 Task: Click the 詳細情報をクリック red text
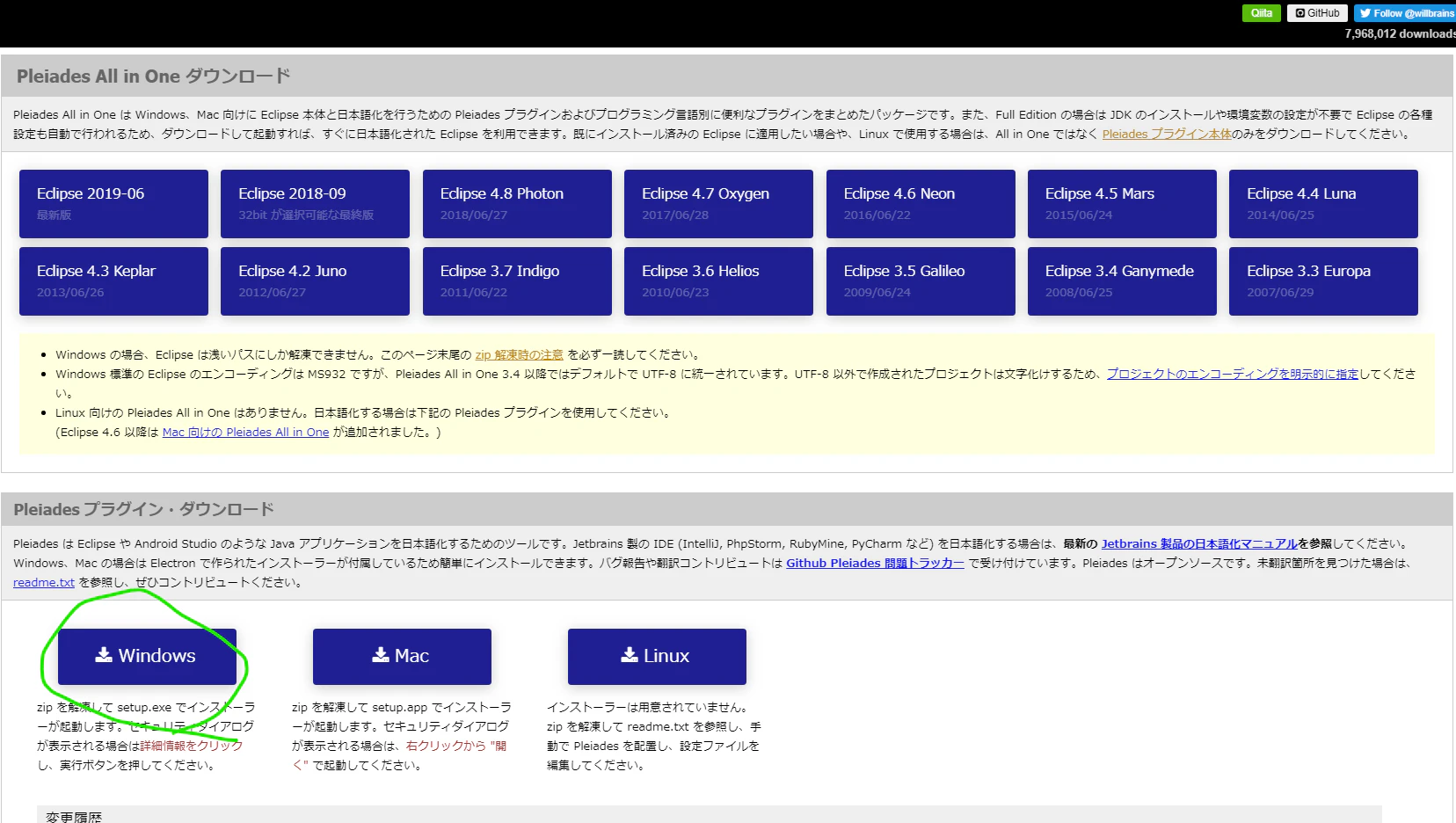pyautogui.click(x=191, y=747)
